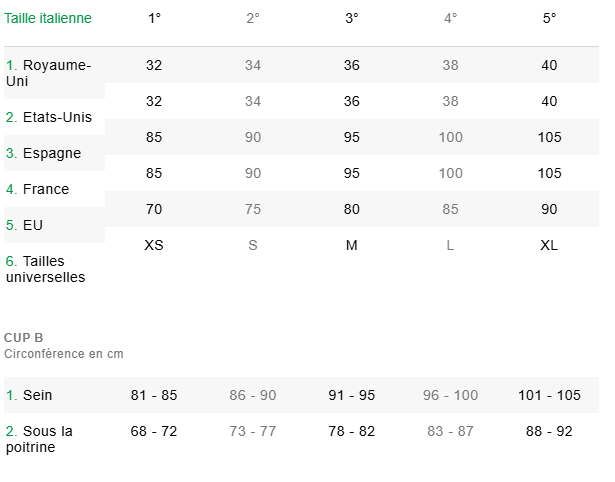The image size is (615, 482).
Task: Click the "88 - 92" underbust measurement cell
Action: coord(550,431)
